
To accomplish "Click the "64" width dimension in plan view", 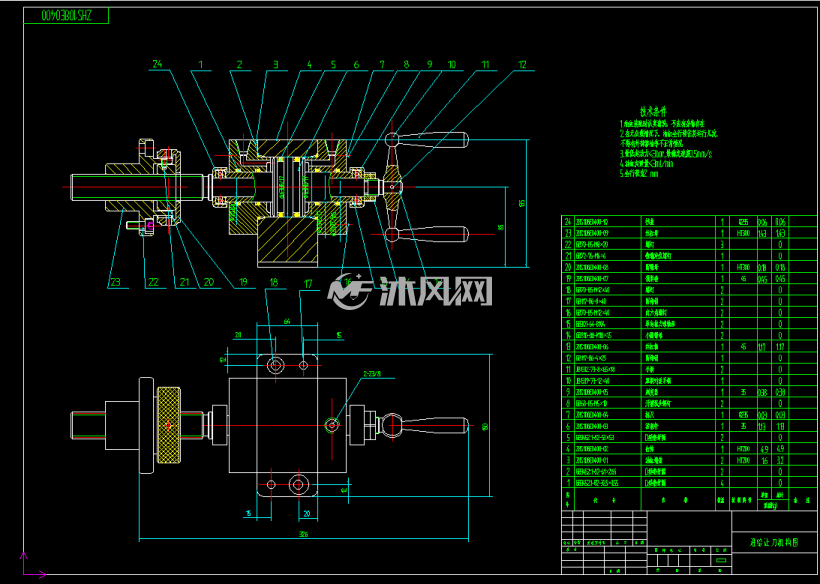I will (287, 320).
